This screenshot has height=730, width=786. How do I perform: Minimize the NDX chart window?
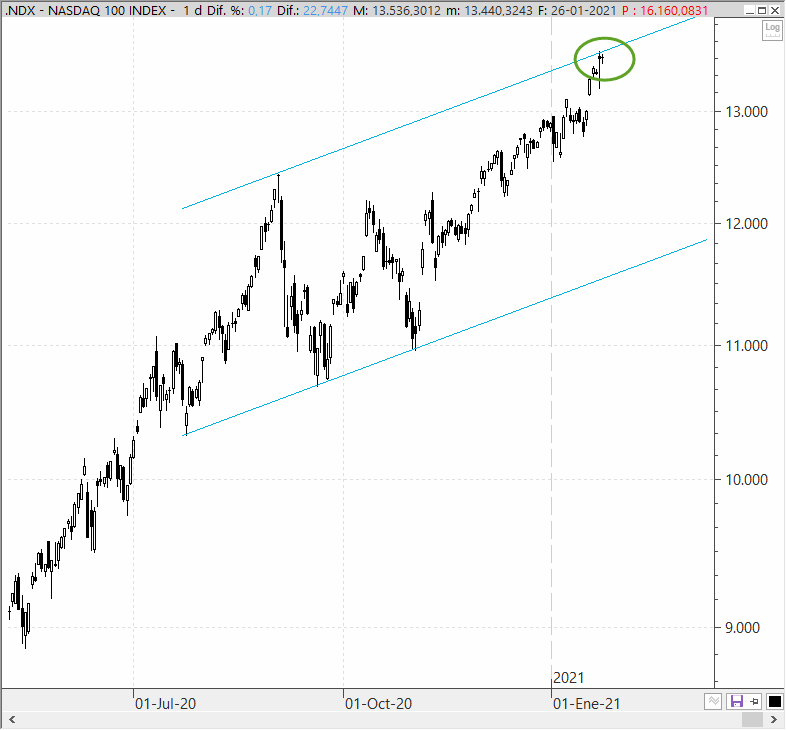coord(749,11)
